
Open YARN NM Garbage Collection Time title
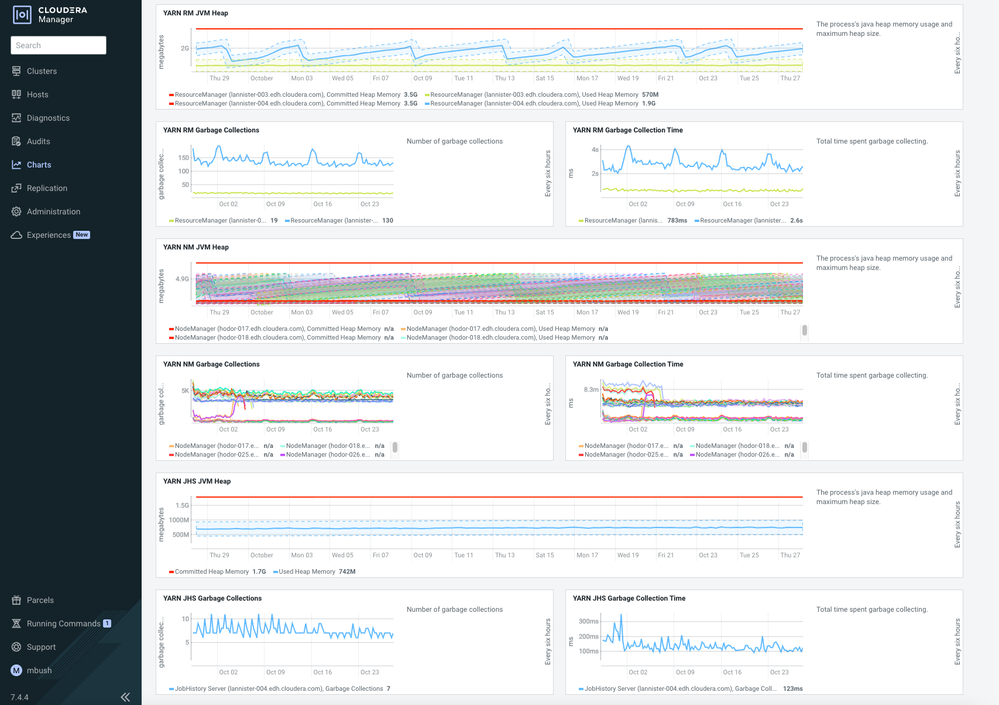point(628,364)
